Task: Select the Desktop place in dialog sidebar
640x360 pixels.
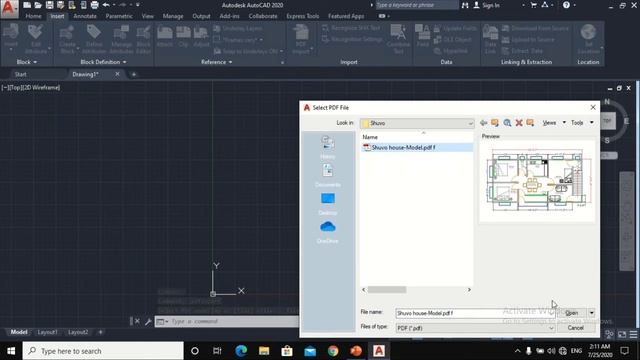Action: click(x=328, y=204)
